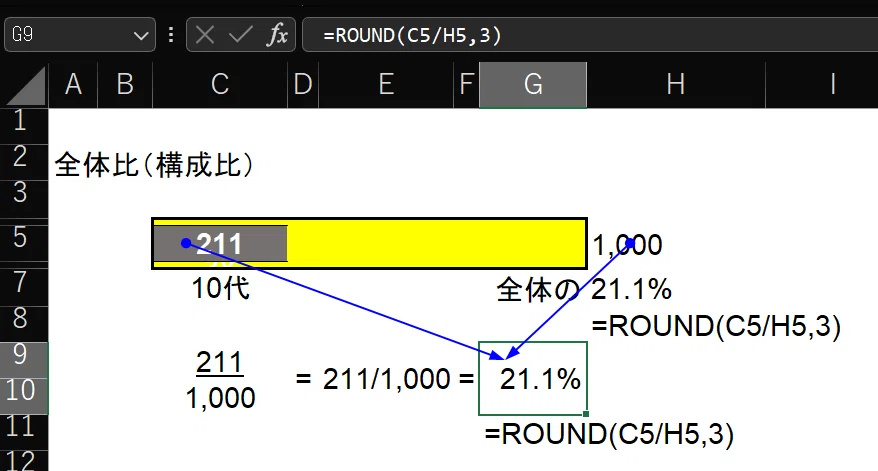This screenshot has width=878, height=471.
Task: Select column G header
Action: 533,85
